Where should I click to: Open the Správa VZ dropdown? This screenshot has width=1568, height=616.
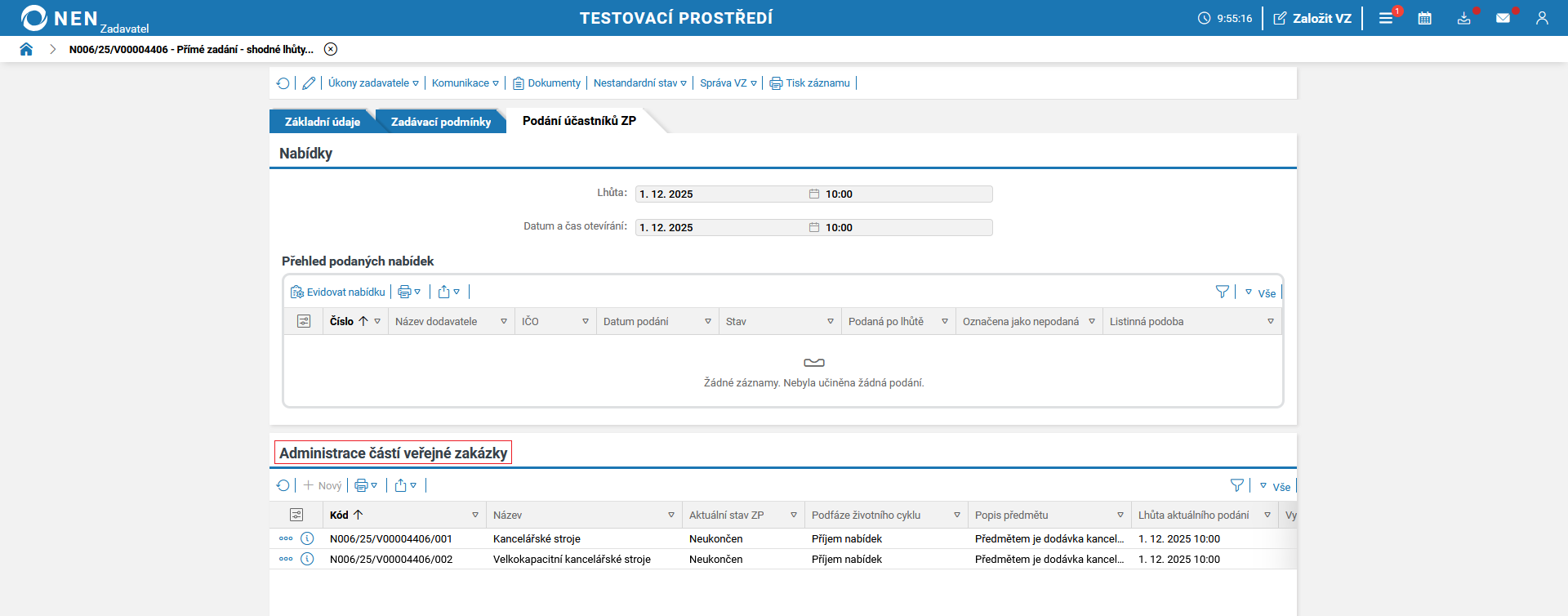(x=728, y=83)
